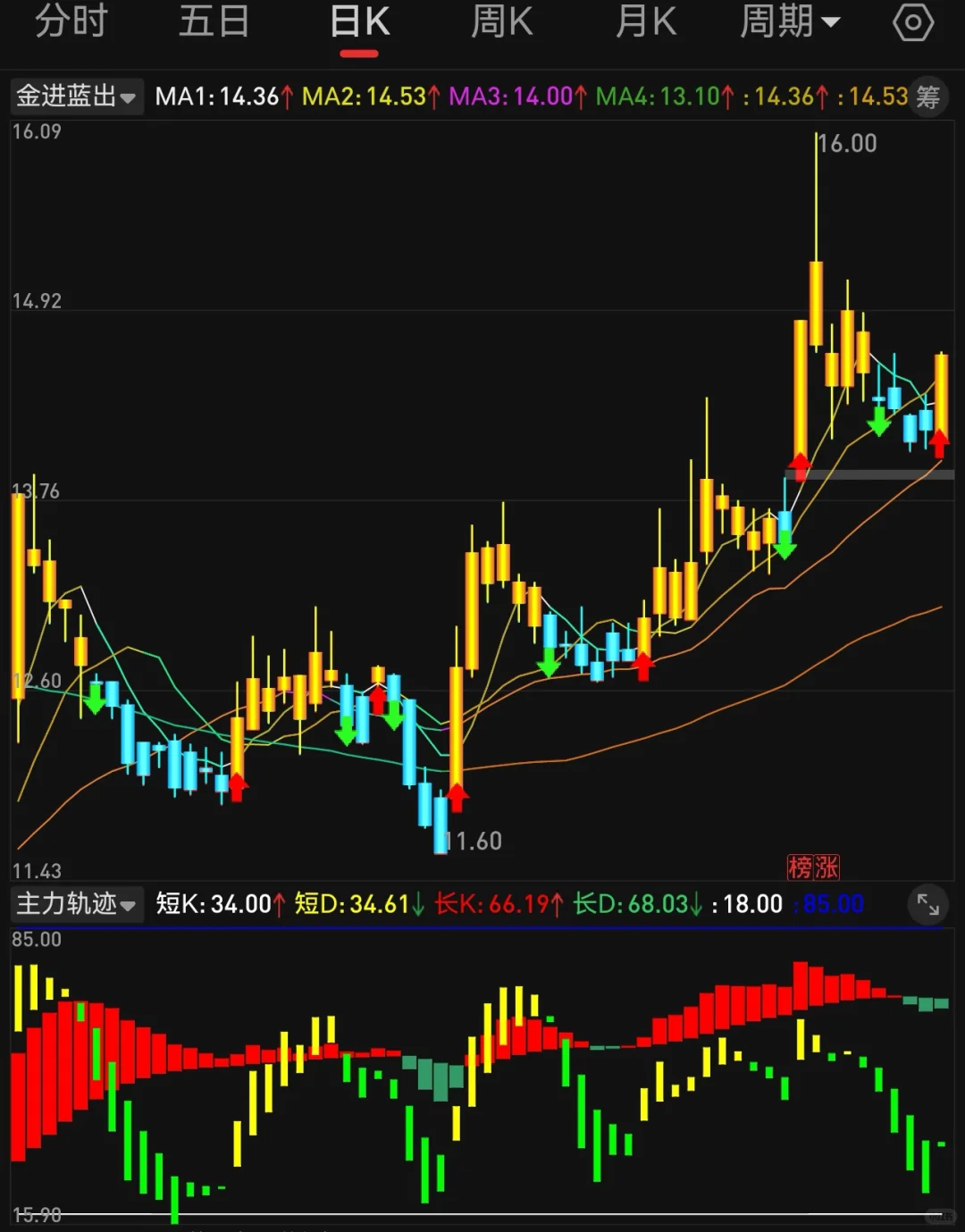Image resolution: width=965 pixels, height=1232 pixels.
Task: Click the 长D:68.03 reading
Action: coord(639,904)
